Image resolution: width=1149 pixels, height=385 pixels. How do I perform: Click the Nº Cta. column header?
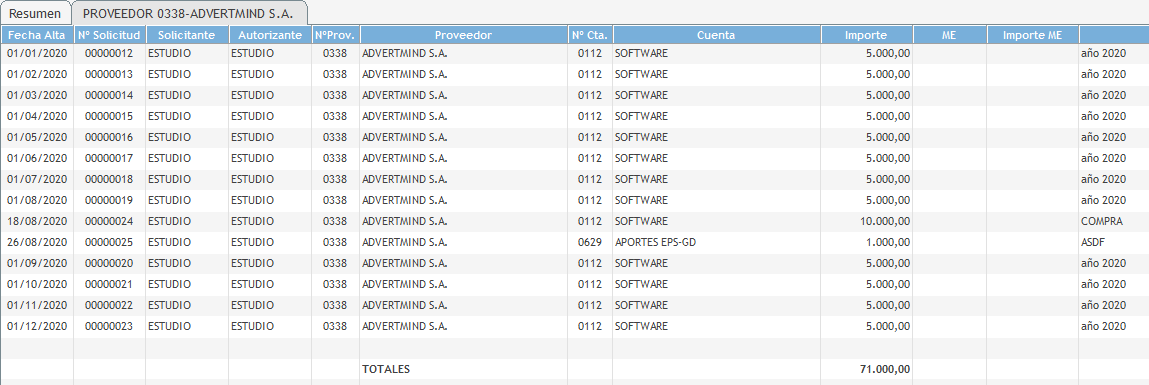[590, 35]
